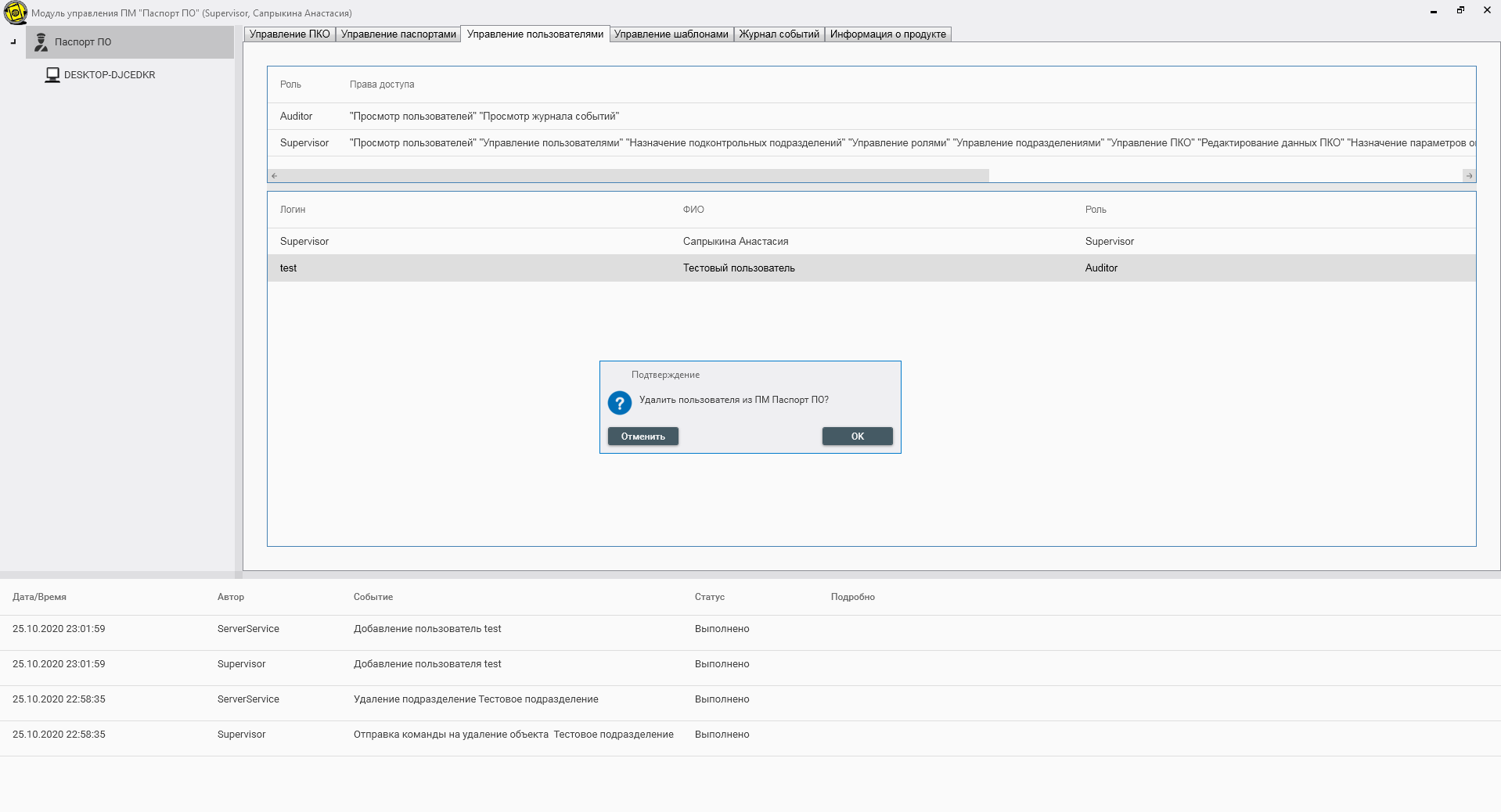This screenshot has width=1501, height=812.
Task: Switch to Журнал событий tab
Action: coord(779,34)
